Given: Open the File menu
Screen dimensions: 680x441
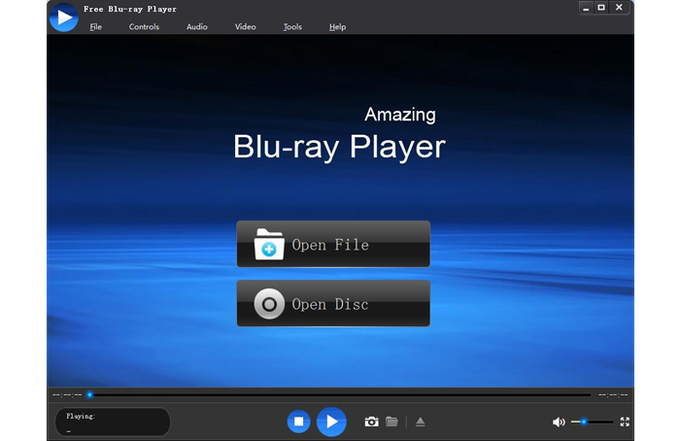Looking at the screenshot, I should tap(95, 27).
